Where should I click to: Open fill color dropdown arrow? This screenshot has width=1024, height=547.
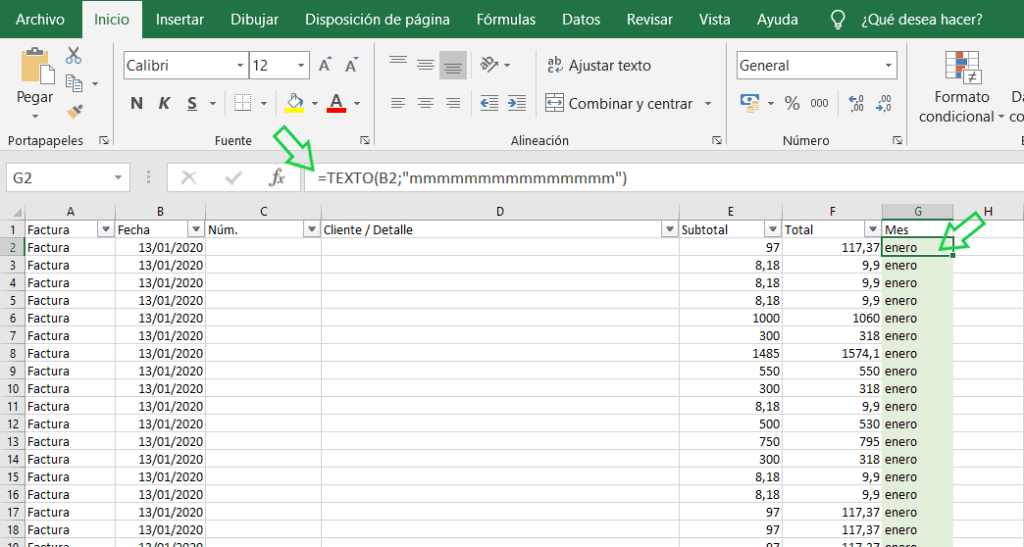pos(314,103)
